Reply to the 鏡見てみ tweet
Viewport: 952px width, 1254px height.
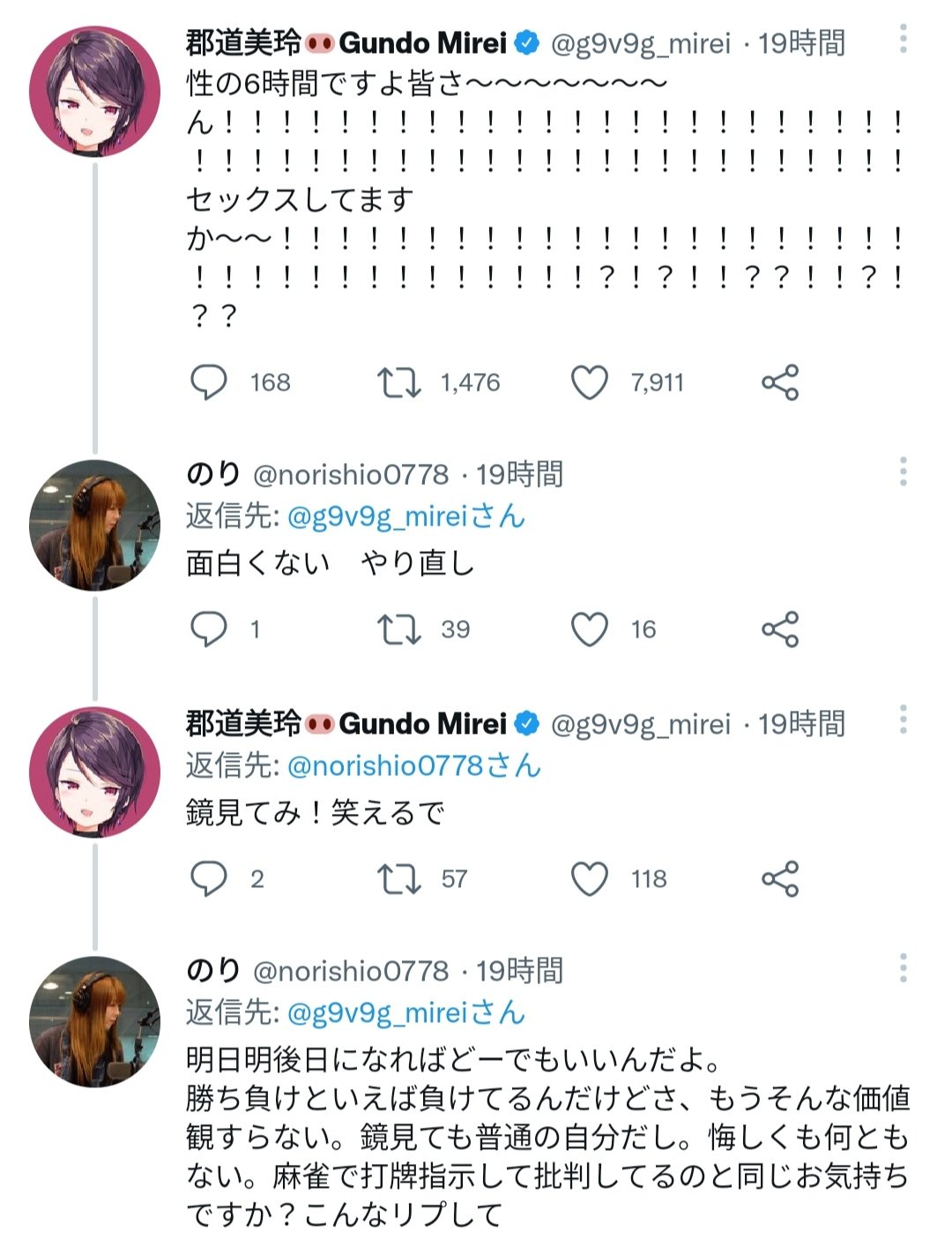coord(209,879)
